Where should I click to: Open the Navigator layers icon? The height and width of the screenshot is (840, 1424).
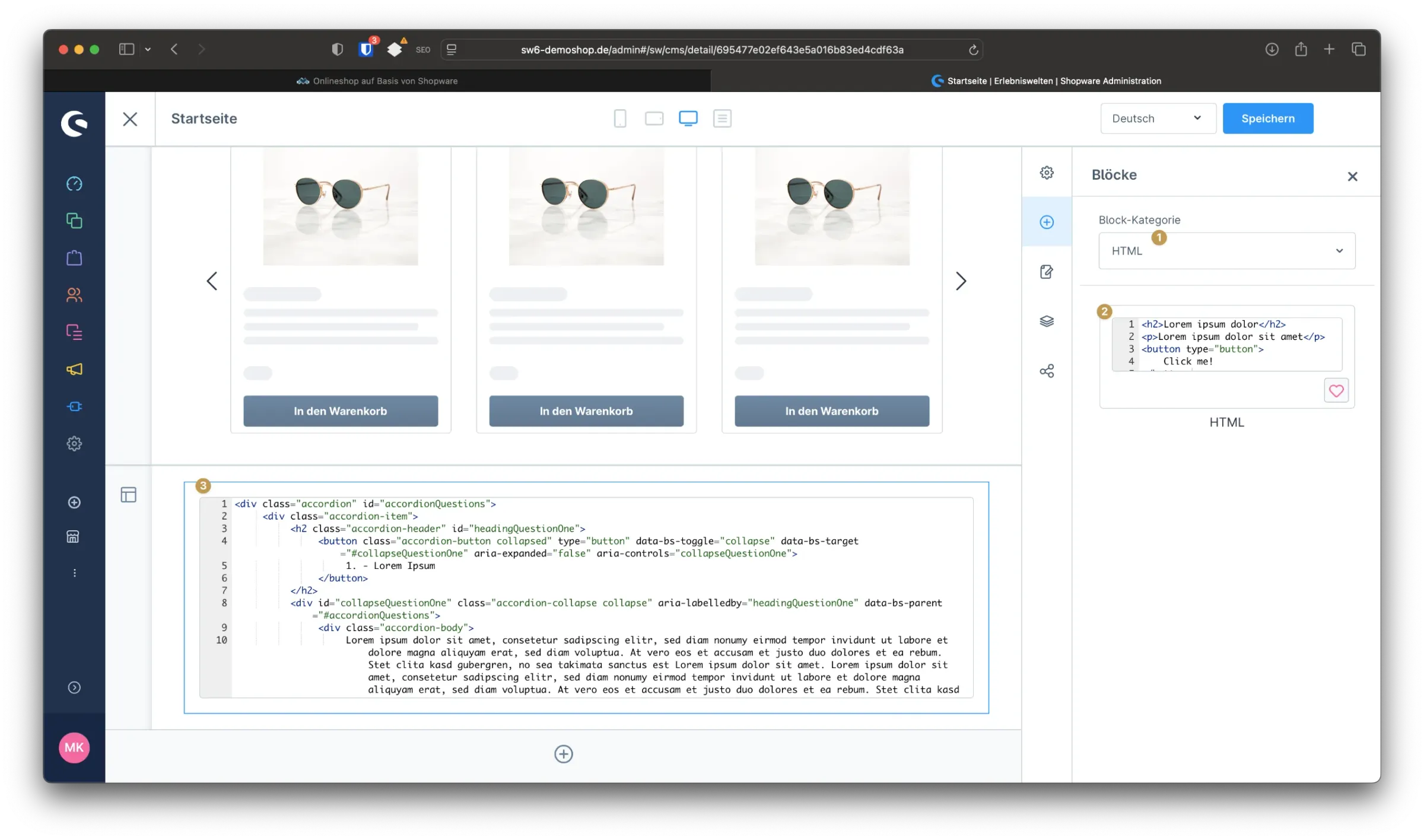click(x=1047, y=321)
